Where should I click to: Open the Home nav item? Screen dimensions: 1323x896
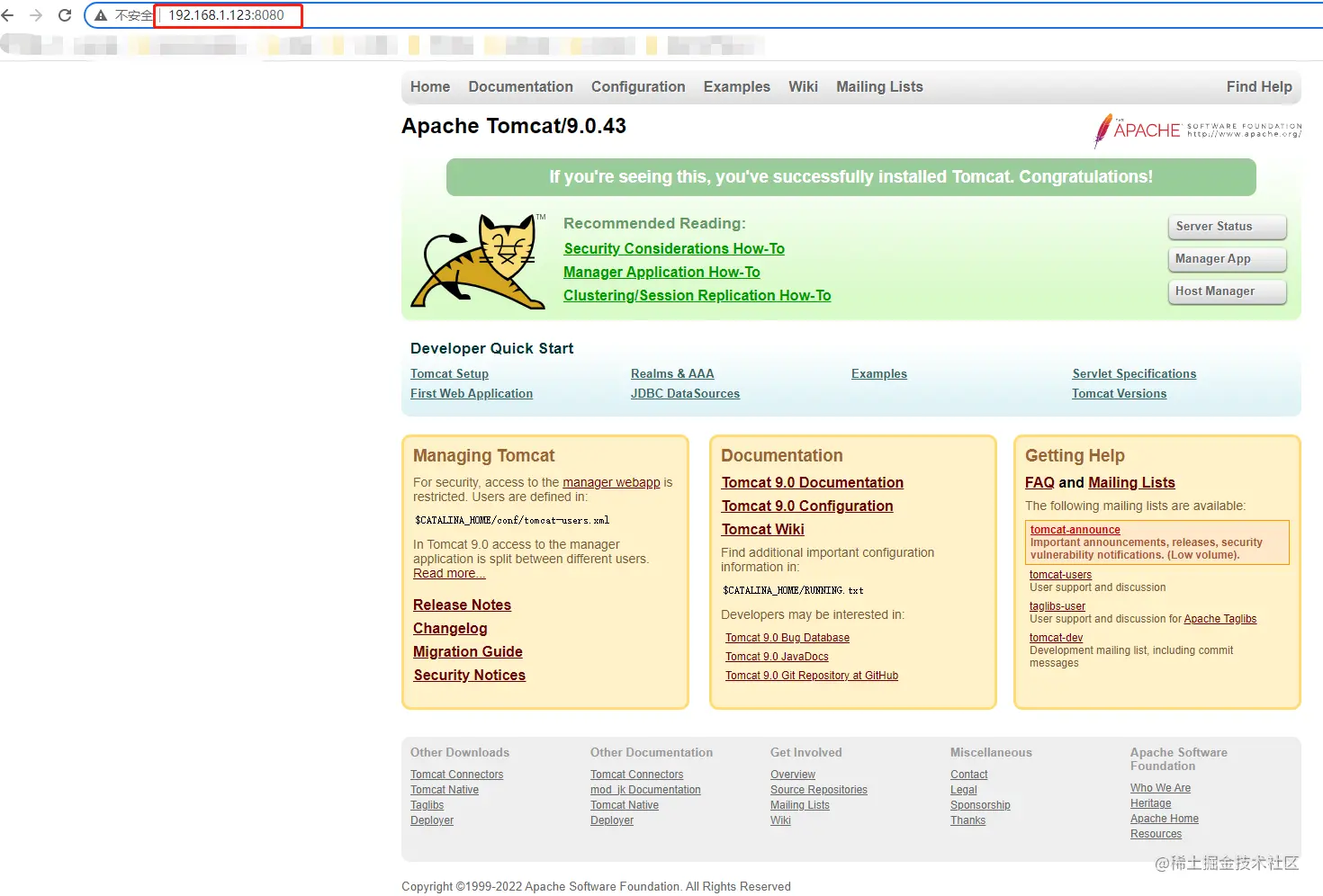point(430,86)
